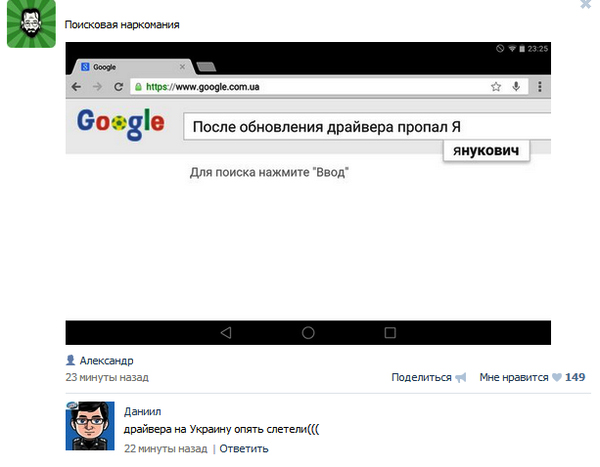This screenshot has height=467, width=600.
Task: Click the Для поиска нажмите "Ввод" hint
Action: point(269,173)
